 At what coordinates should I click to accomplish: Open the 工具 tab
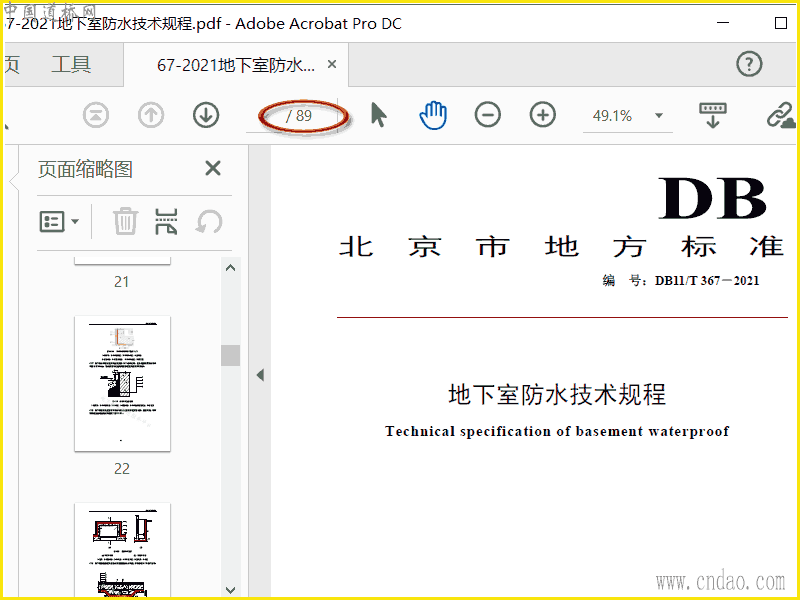click(x=71, y=65)
